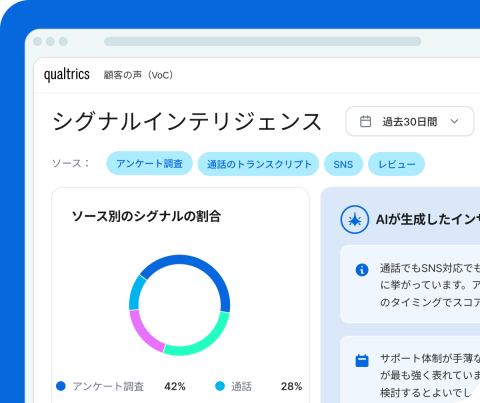
Task: Click the 42% legend value
Action: [x=175, y=386]
